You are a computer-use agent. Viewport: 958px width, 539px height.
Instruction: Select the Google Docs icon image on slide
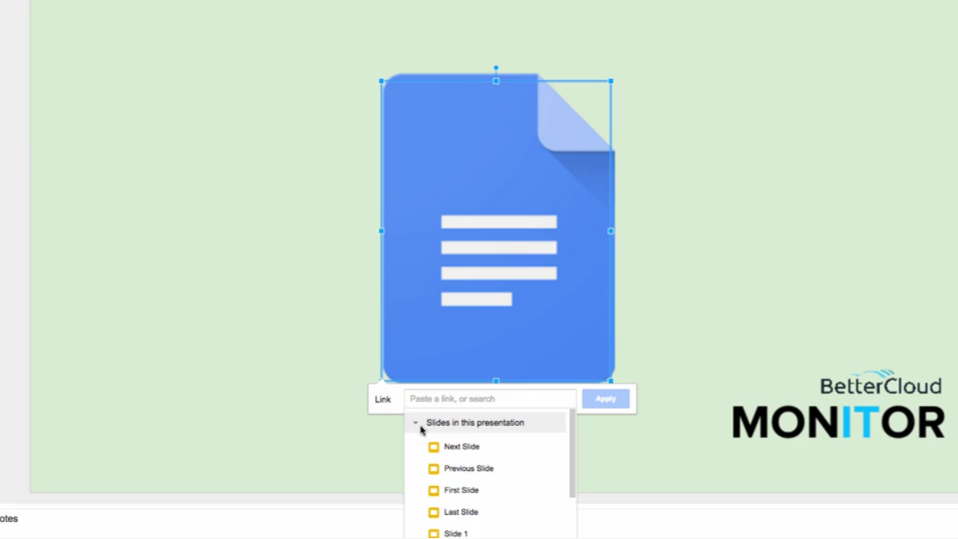point(498,229)
